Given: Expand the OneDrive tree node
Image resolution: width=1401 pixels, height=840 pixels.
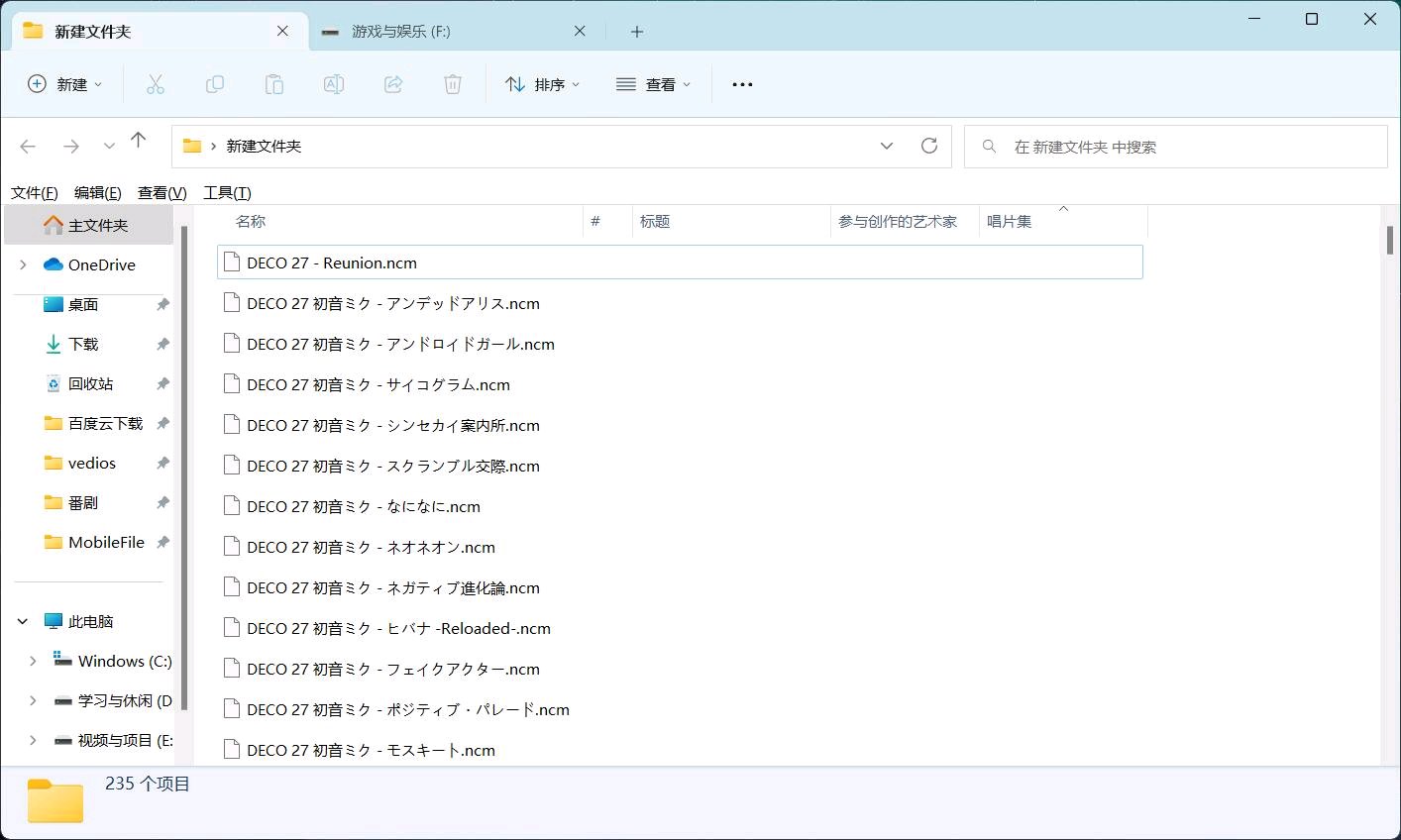Looking at the screenshot, I should pos(23,264).
